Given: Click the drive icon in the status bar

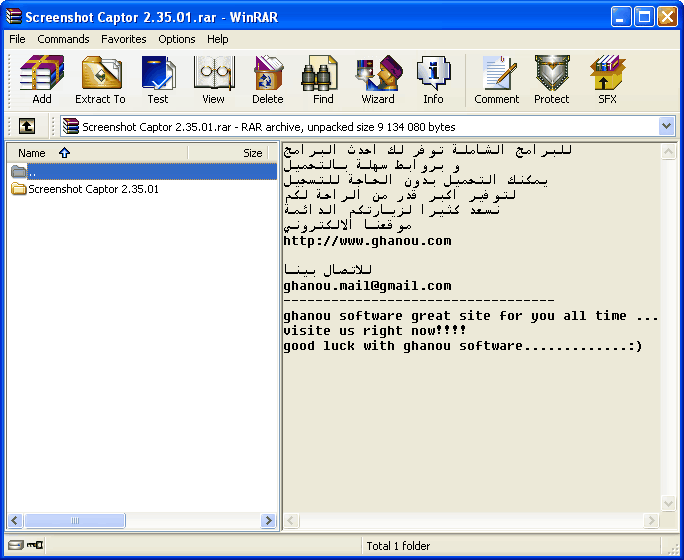Looking at the screenshot, I should click(15, 545).
